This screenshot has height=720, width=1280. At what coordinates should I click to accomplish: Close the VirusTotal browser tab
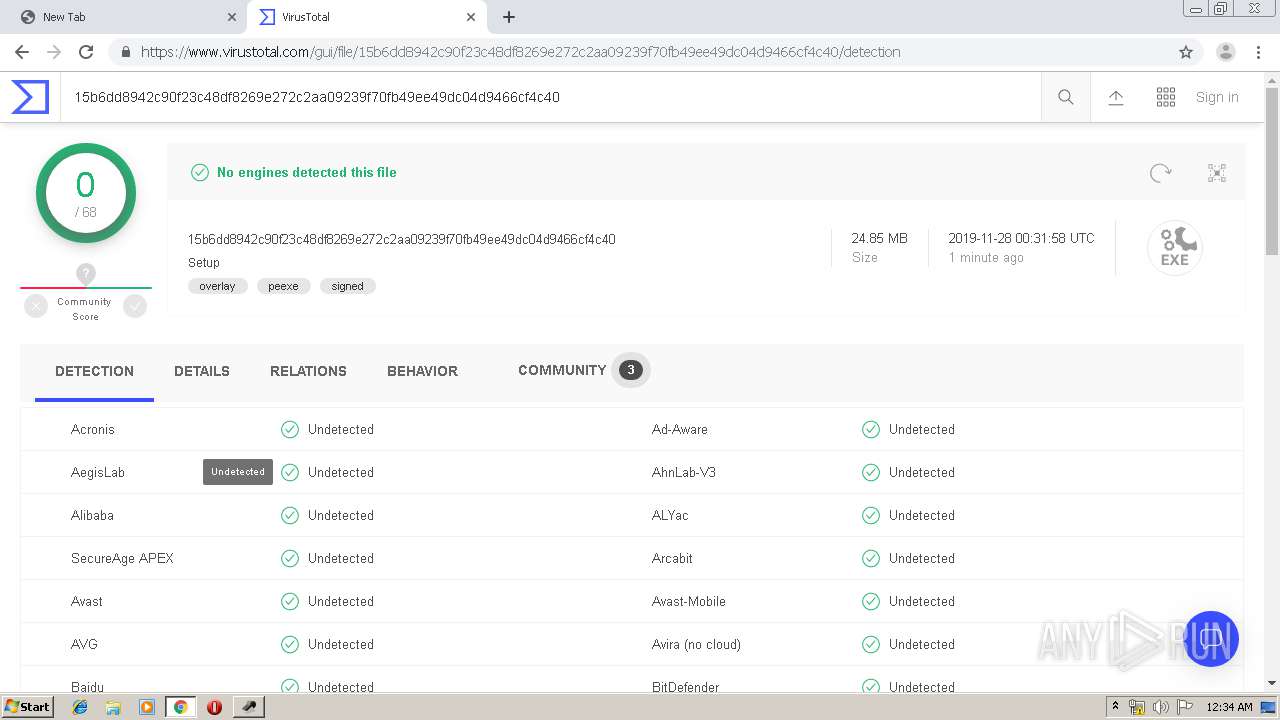[471, 17]
